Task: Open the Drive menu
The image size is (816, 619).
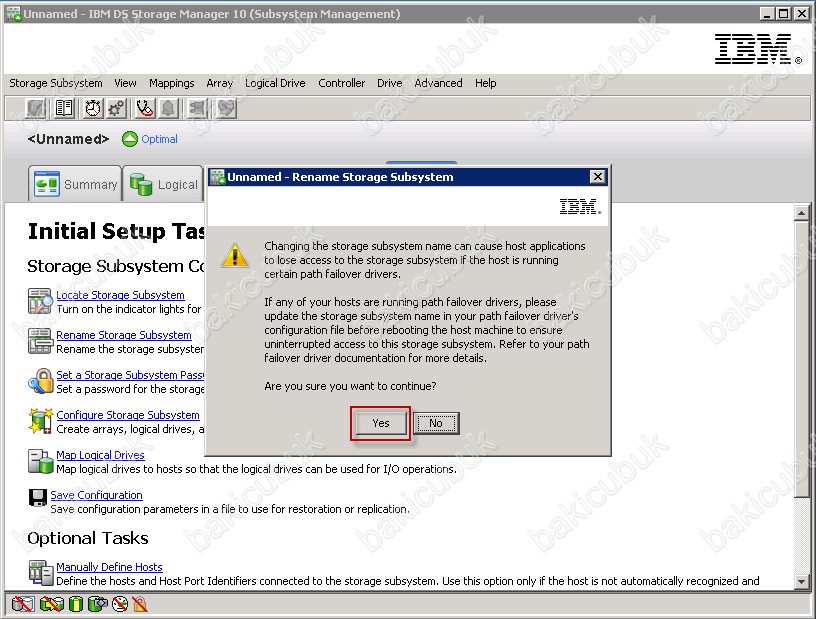Action: (389, 83)
